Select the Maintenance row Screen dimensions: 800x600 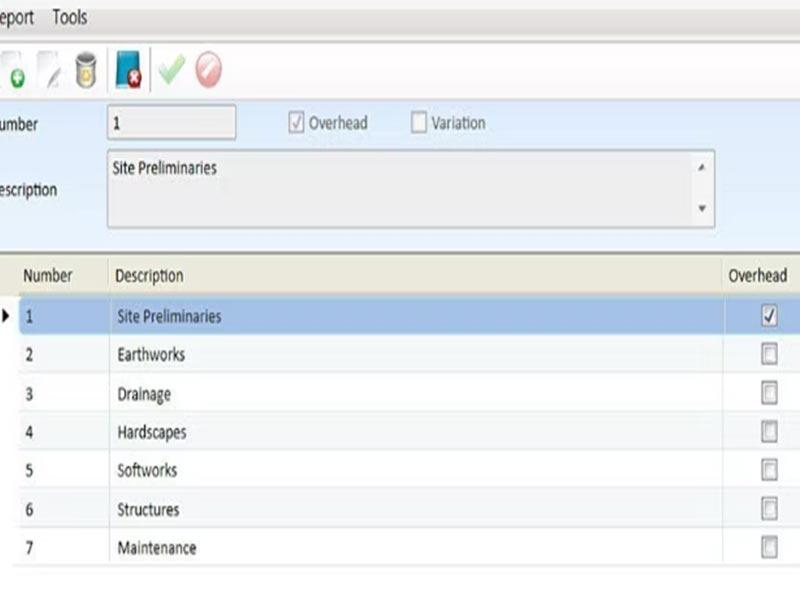pyautogui.click(x=410, y=547)
